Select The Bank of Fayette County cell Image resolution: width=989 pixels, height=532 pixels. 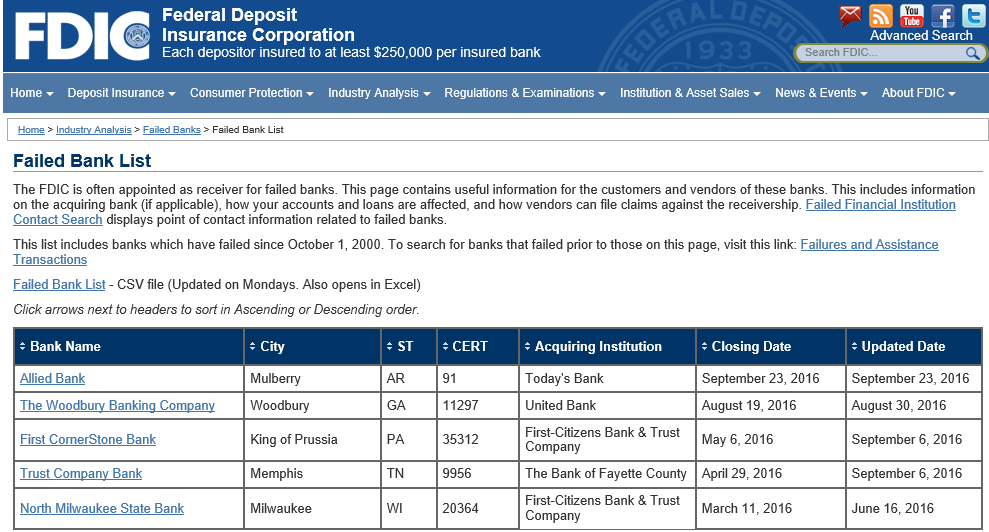607,474
